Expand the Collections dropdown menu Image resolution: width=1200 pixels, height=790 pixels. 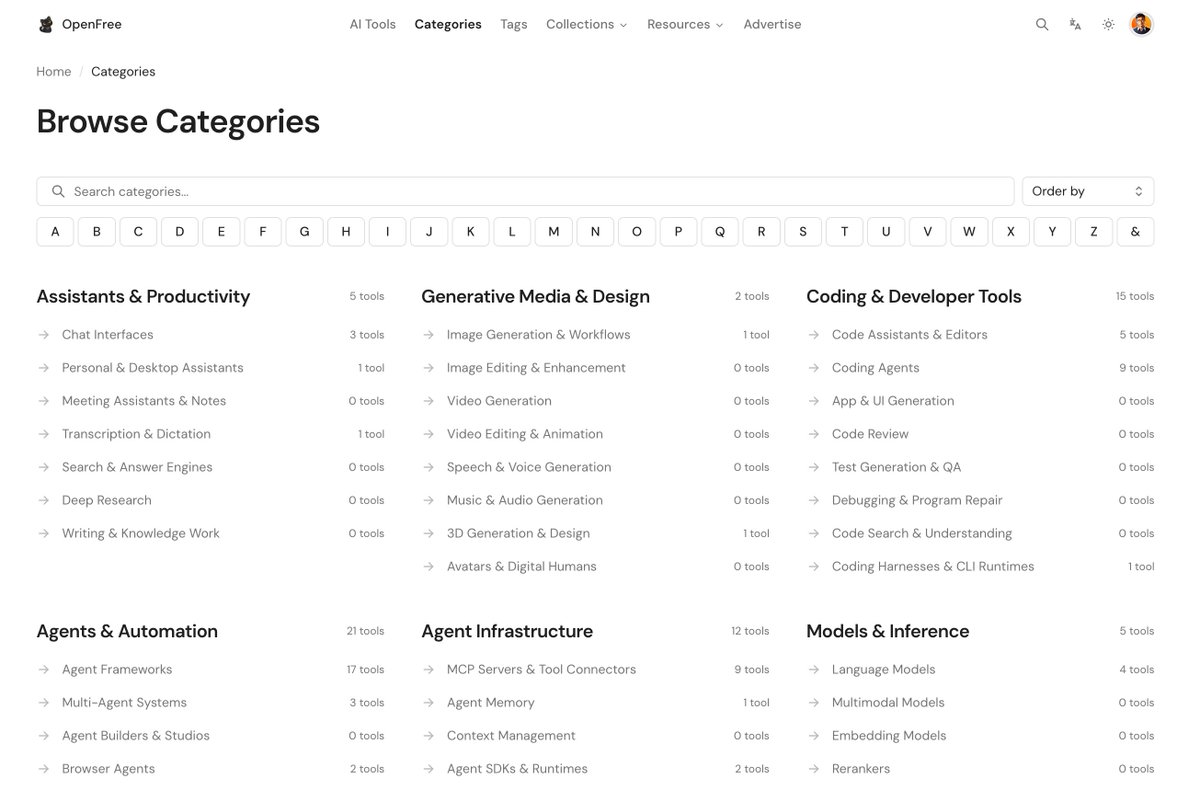coord(587,24)
